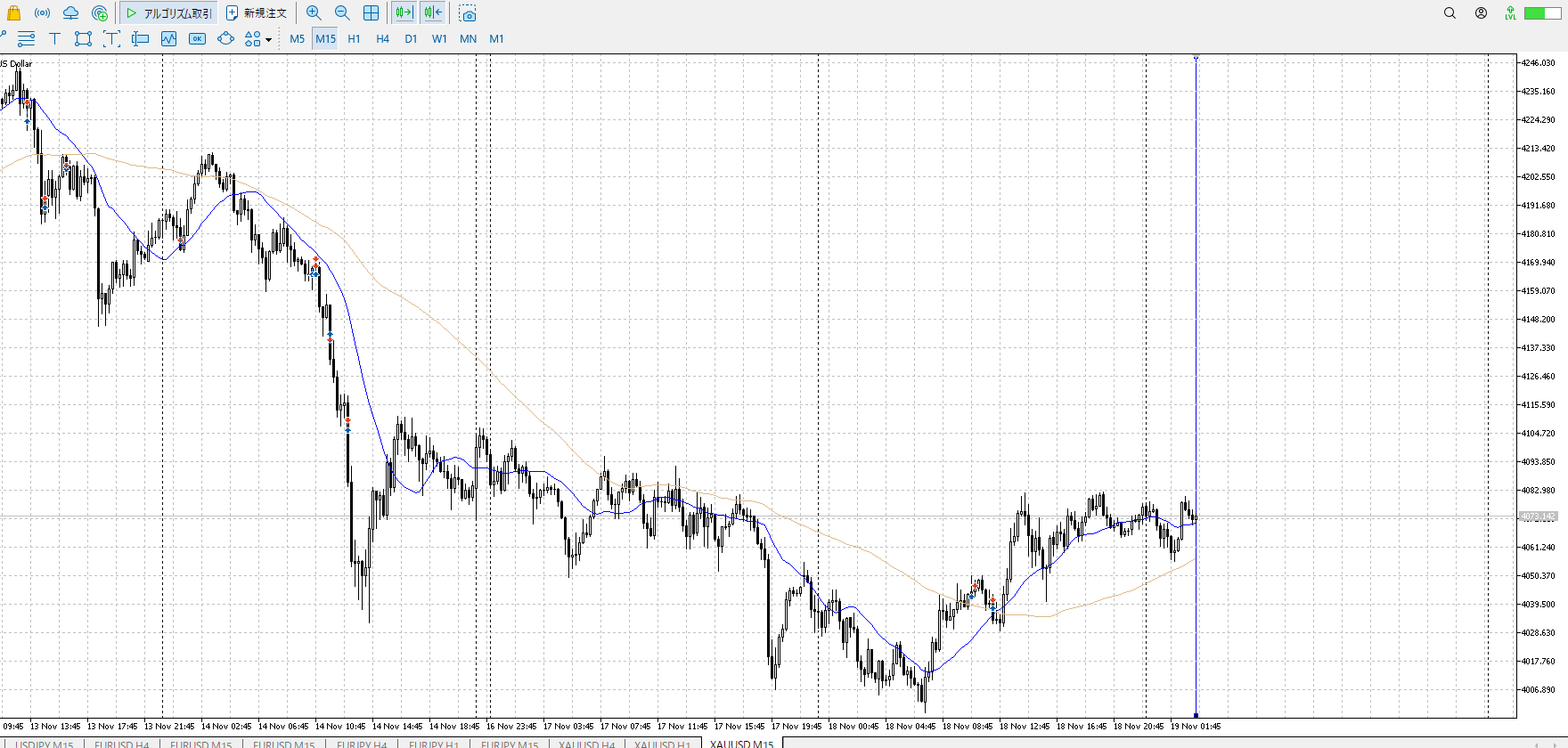
Task: Switch to the XAUUSD,H4 chart tab
Action: [x=586, y=744]
